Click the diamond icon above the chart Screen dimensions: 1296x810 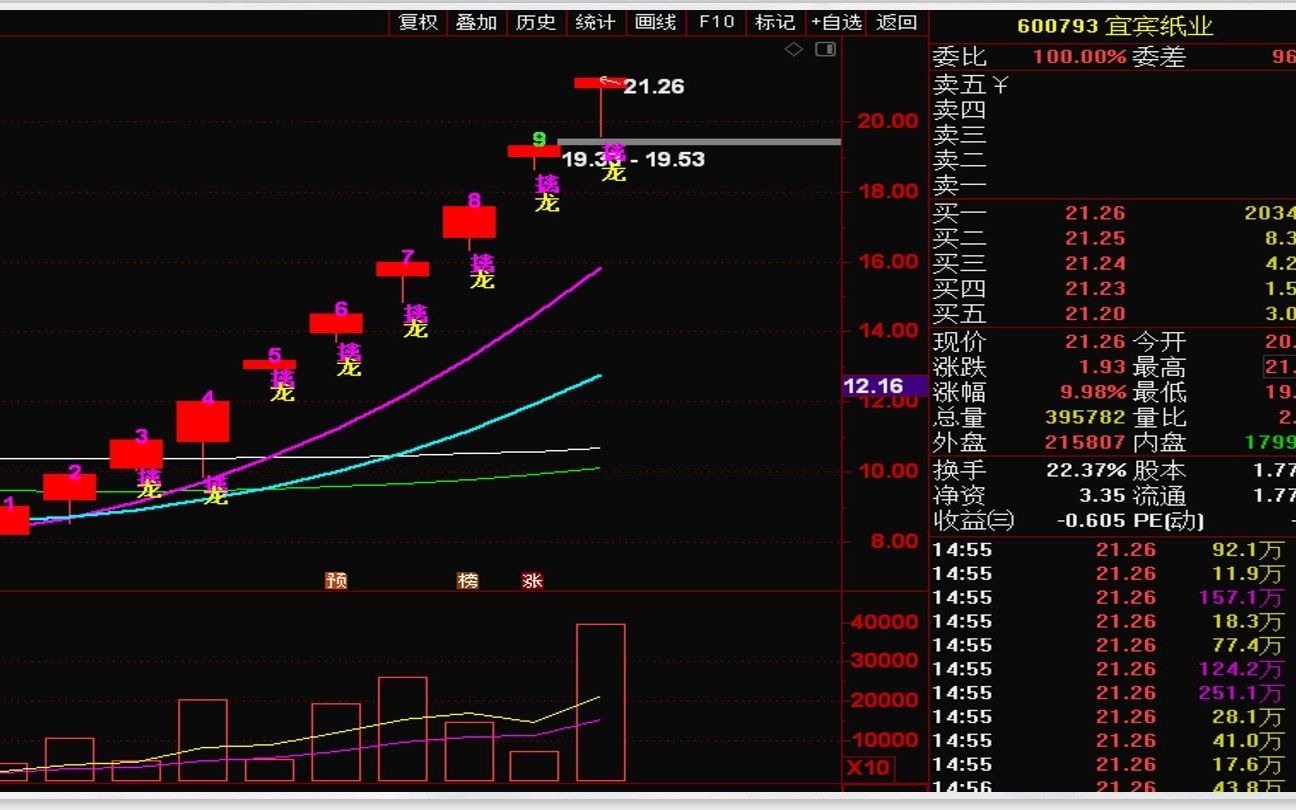(x=794, y=50)
